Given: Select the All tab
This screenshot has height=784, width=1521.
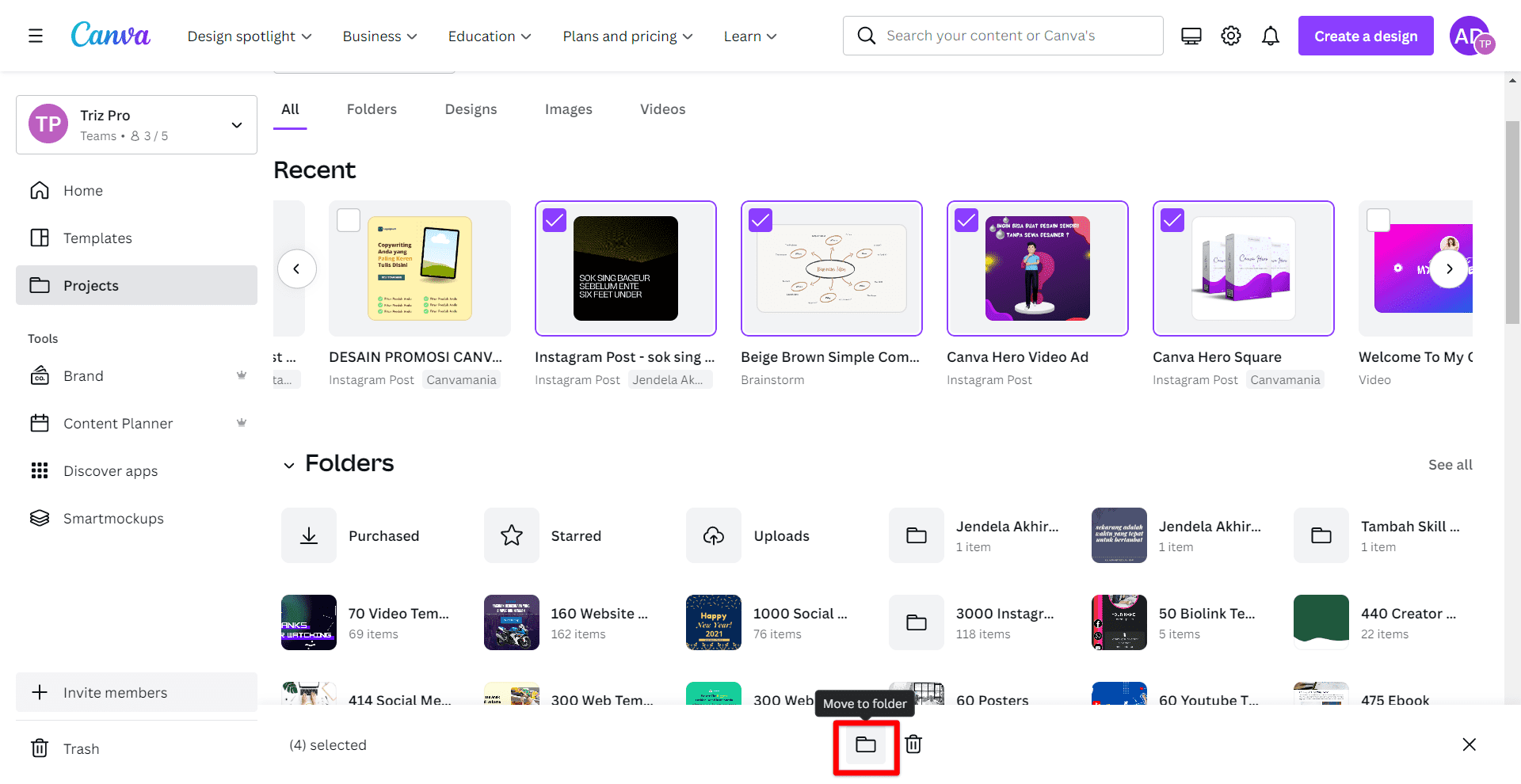Looking at the screenshot, I should [290, 109].
